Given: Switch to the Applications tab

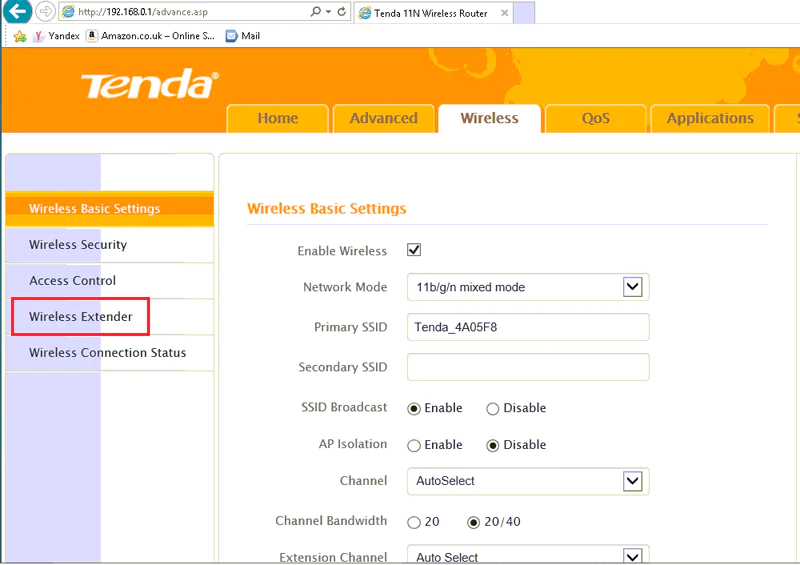Looking at the screenshot, I should [710, 118].
